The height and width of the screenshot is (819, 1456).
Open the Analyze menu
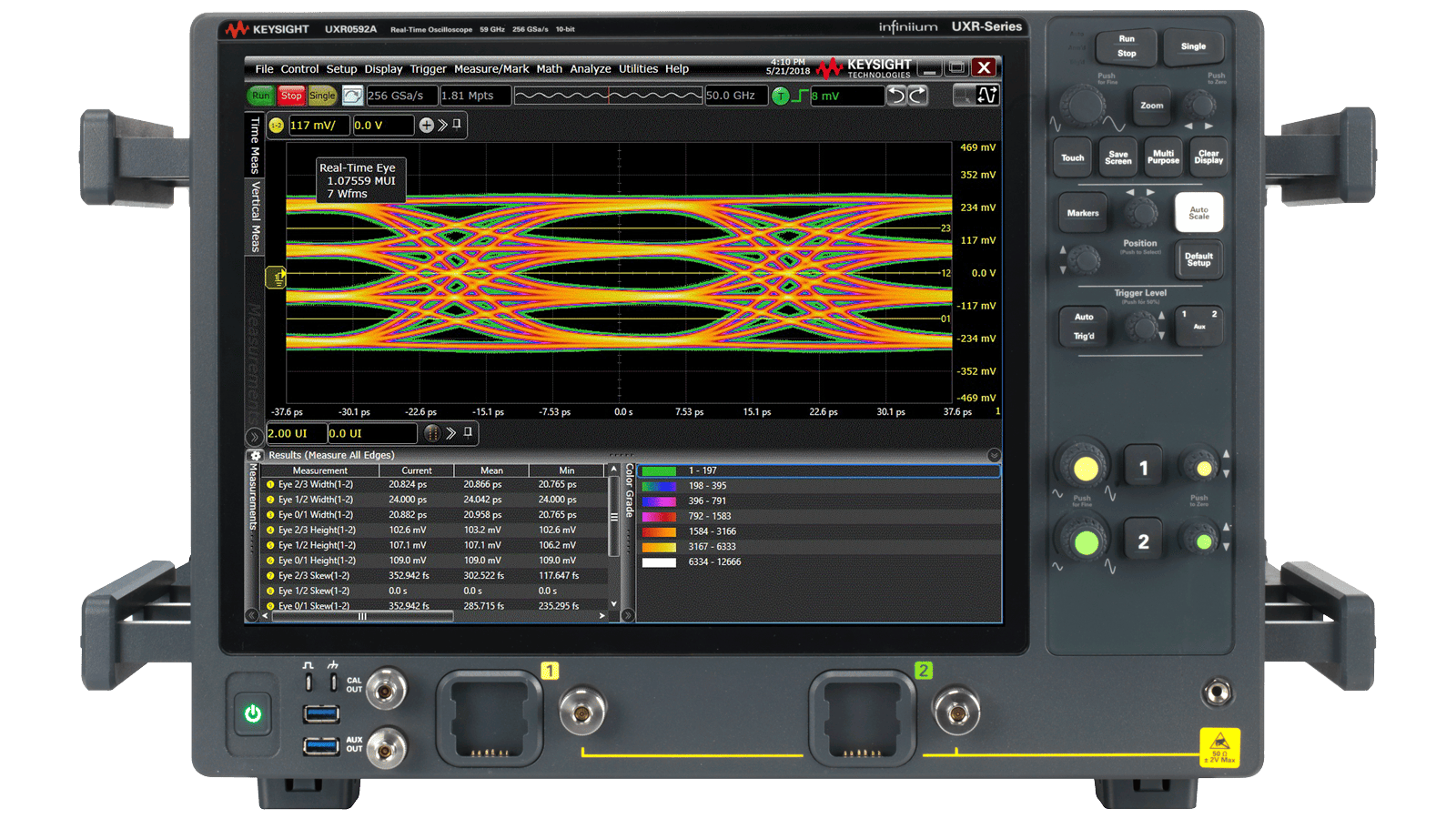click(591, 69)
